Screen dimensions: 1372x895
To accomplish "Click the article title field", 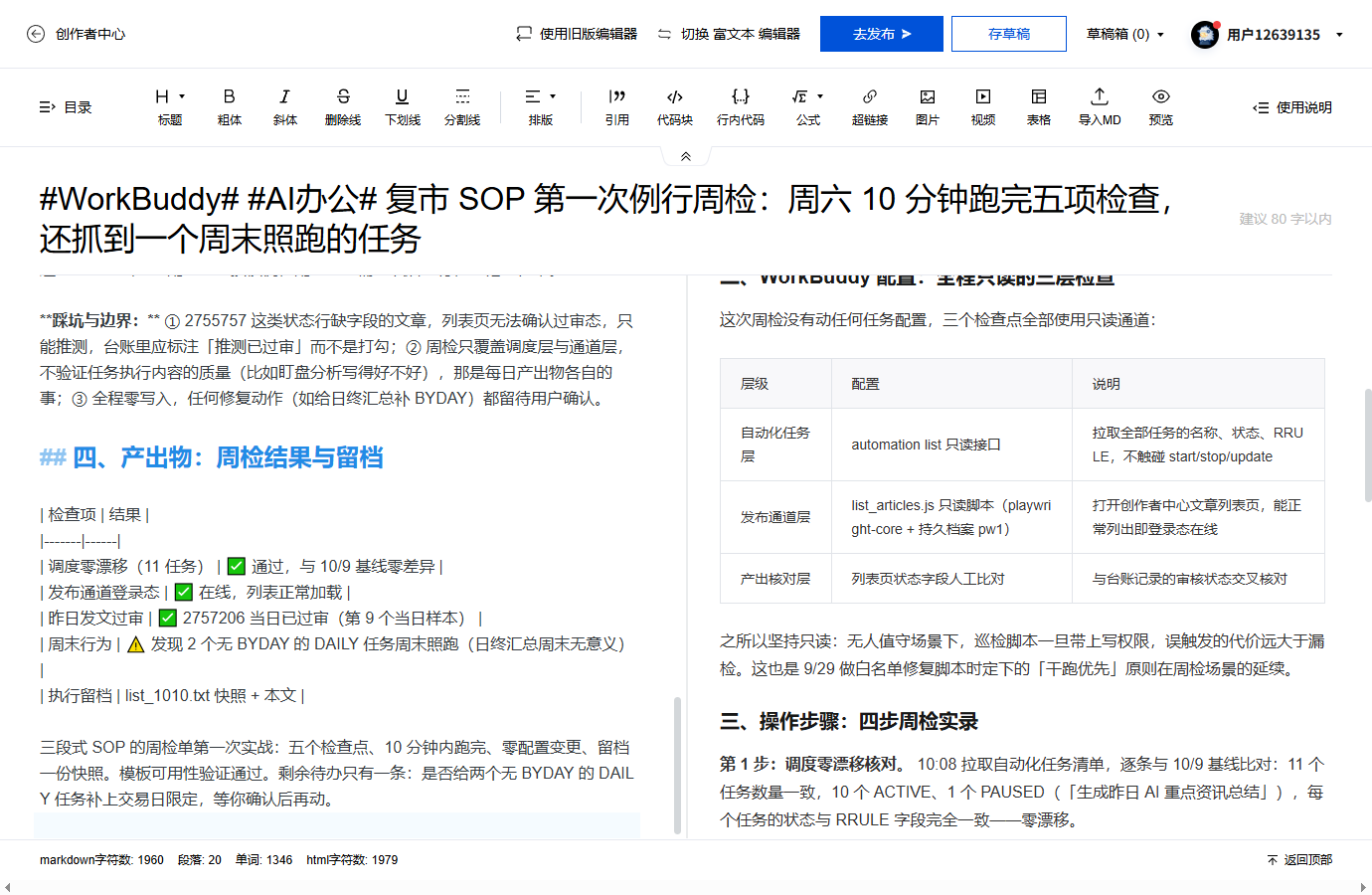I will click(x=616, y=219).
